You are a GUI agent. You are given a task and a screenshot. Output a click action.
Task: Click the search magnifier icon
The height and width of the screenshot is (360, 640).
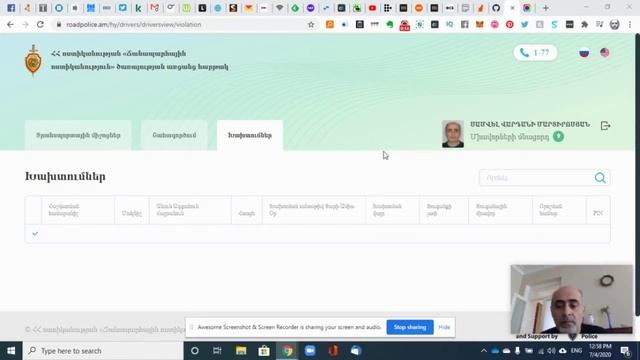(600, 178)
